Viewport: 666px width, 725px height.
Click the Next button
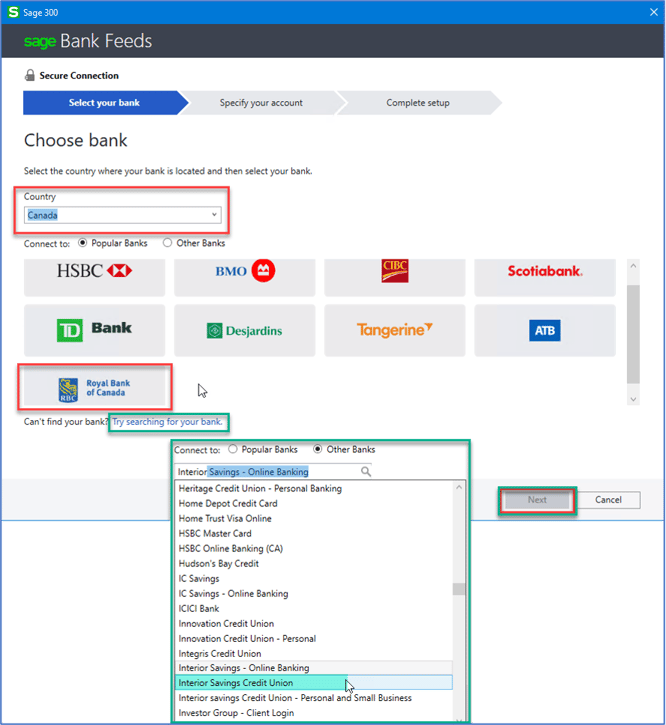click(537, 500)
